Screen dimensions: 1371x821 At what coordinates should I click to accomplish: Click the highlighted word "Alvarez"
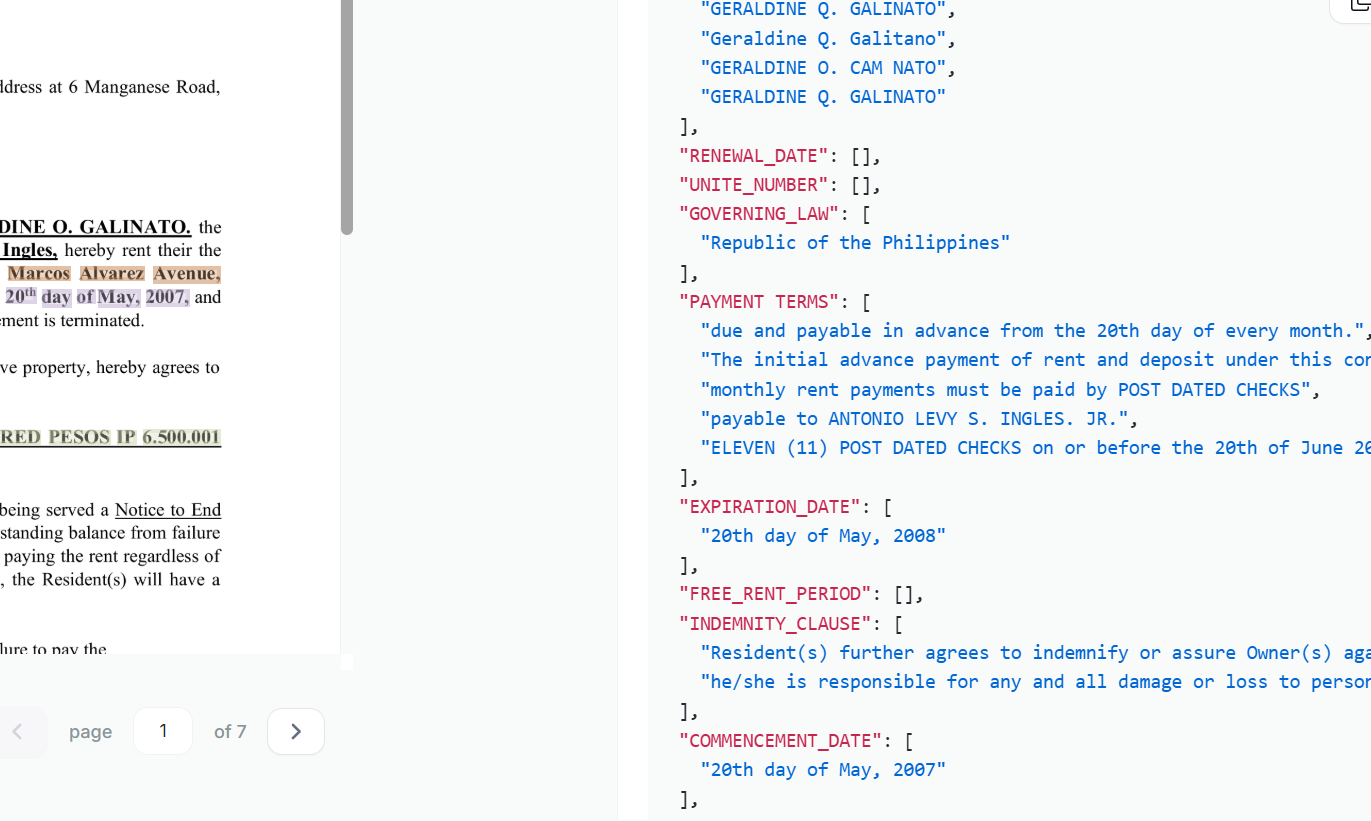112,274
